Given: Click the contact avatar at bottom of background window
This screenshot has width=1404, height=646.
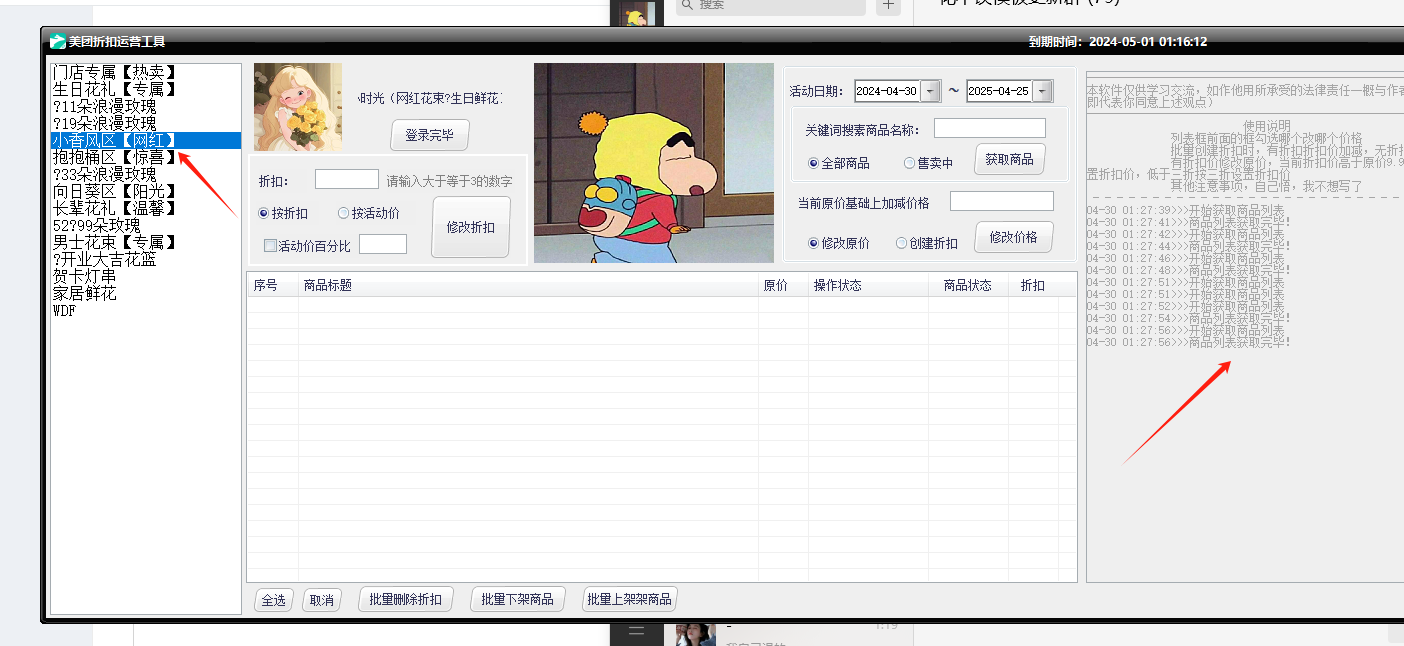Looking at the screenshot, I should coord(695,633).
